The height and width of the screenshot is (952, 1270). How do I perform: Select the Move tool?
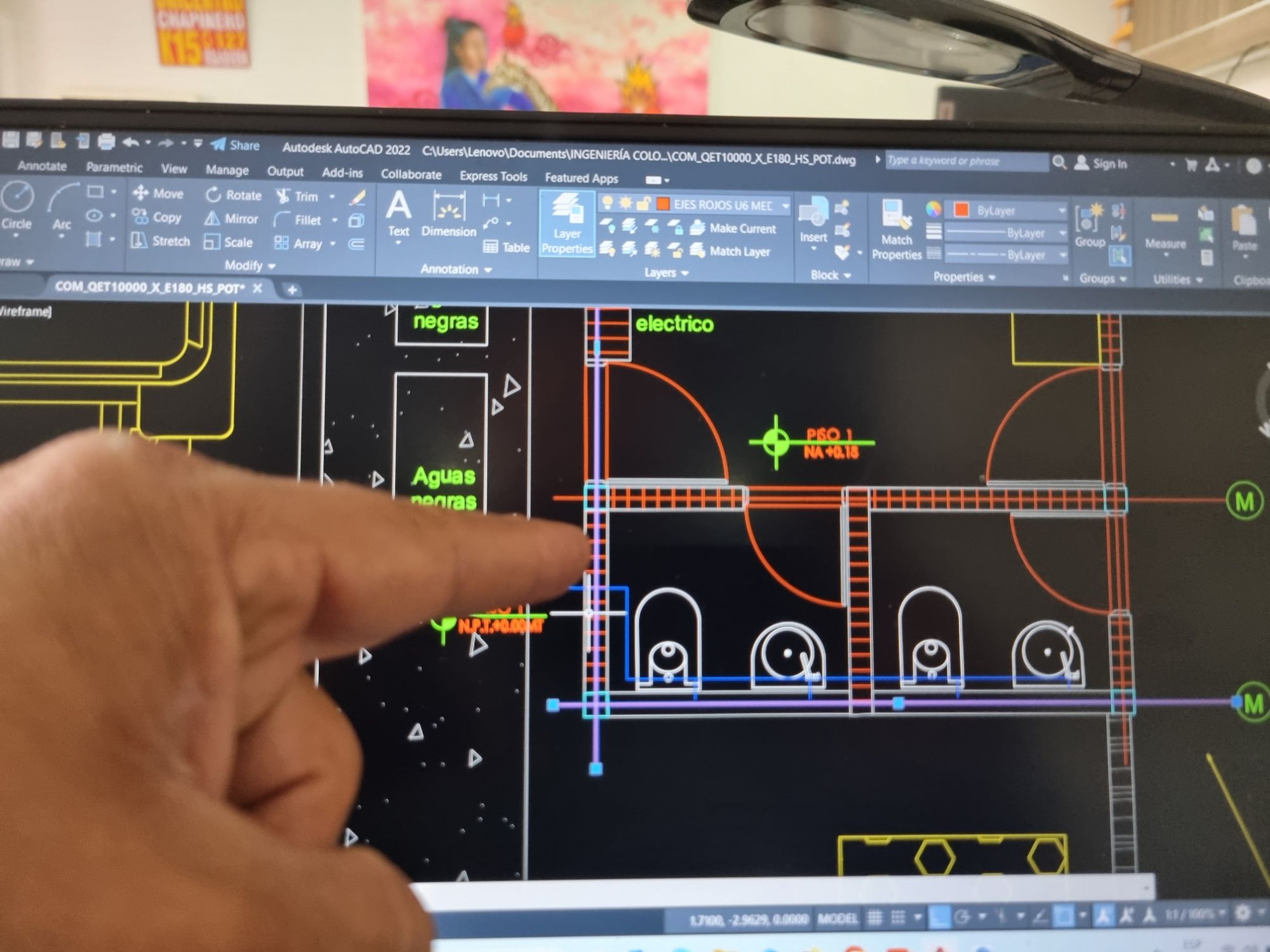(159, 193)
